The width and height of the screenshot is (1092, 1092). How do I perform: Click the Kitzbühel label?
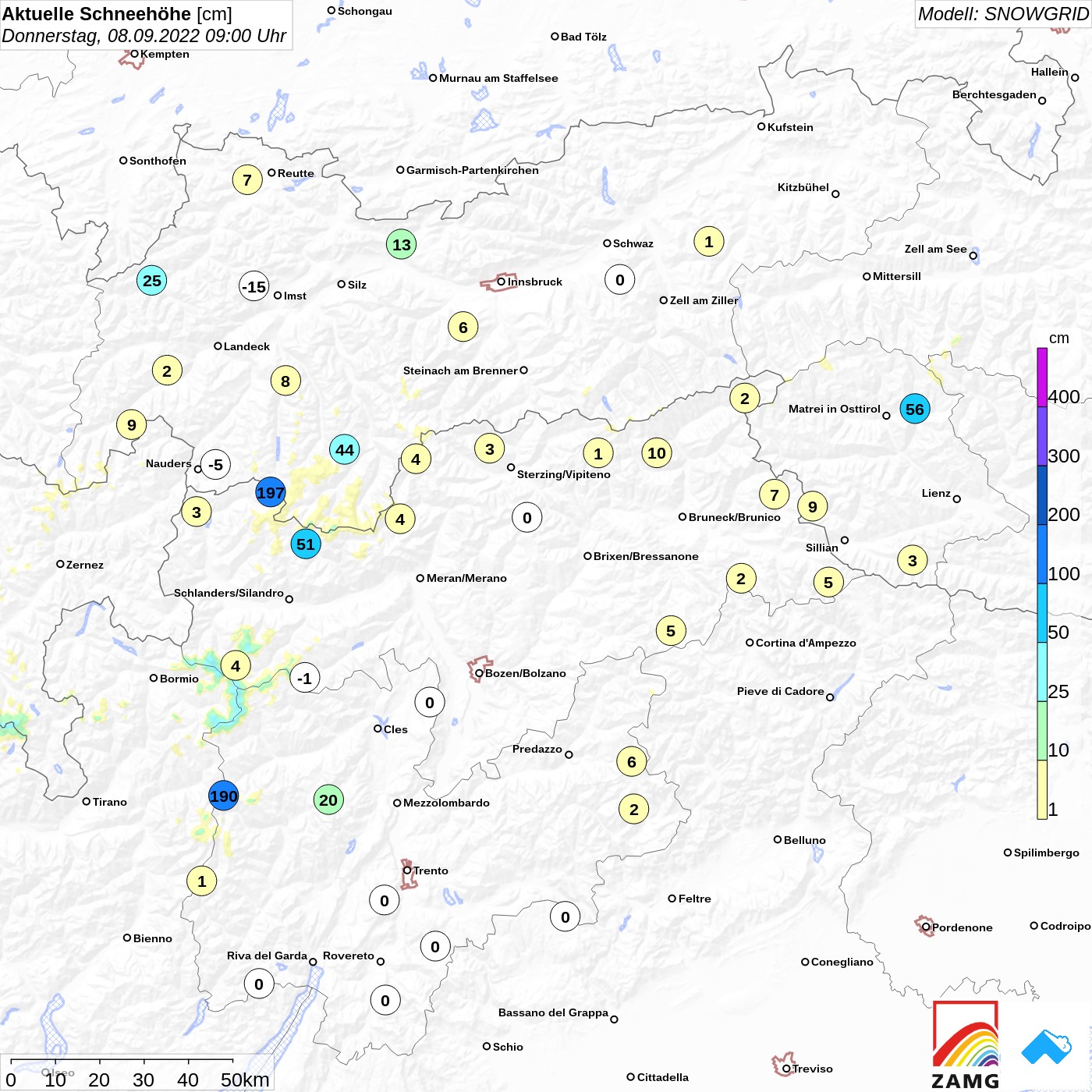point(803,187)
